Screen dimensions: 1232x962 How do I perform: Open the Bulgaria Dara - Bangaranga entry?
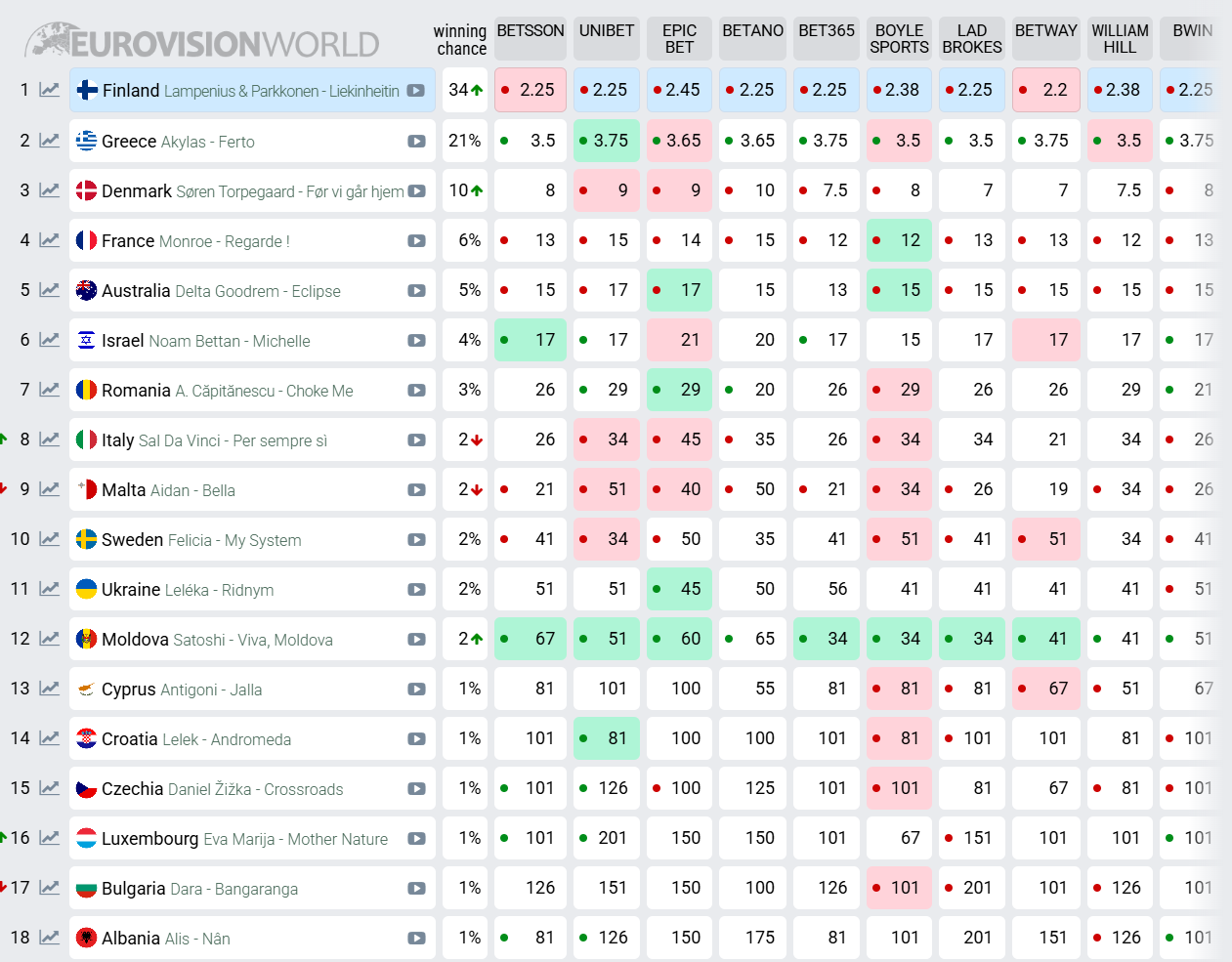(252, 889)
